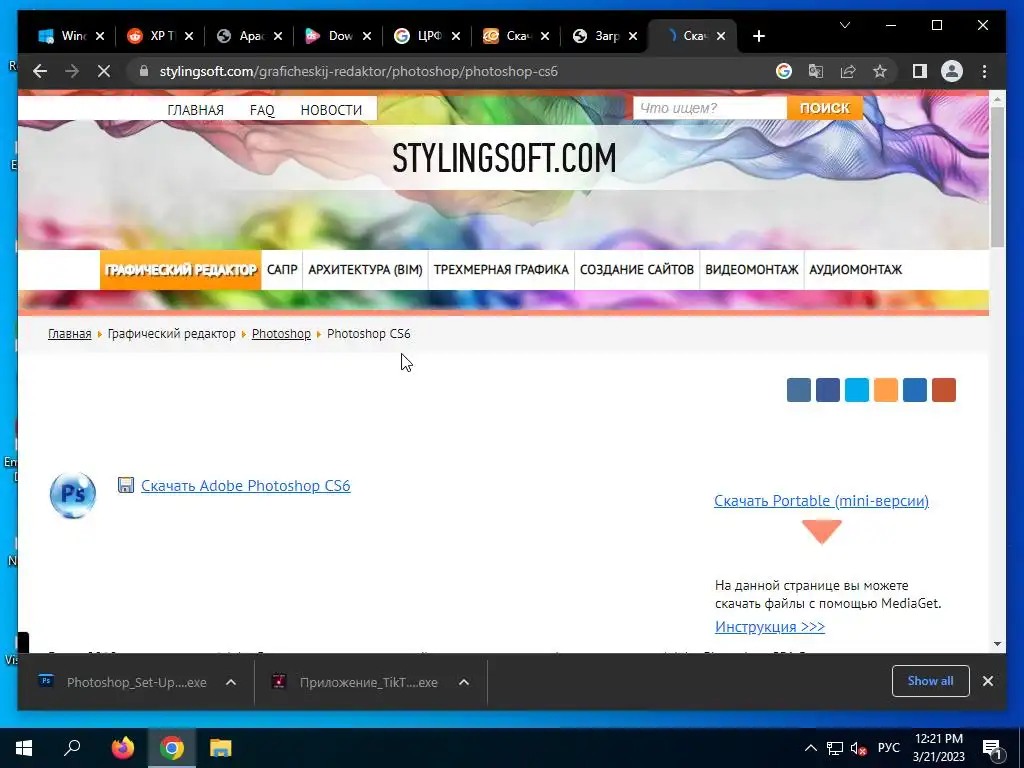Bookmark this page with the star icon
The width and height of the screenshot is (1024, 768).
click(x=880, y=71)
